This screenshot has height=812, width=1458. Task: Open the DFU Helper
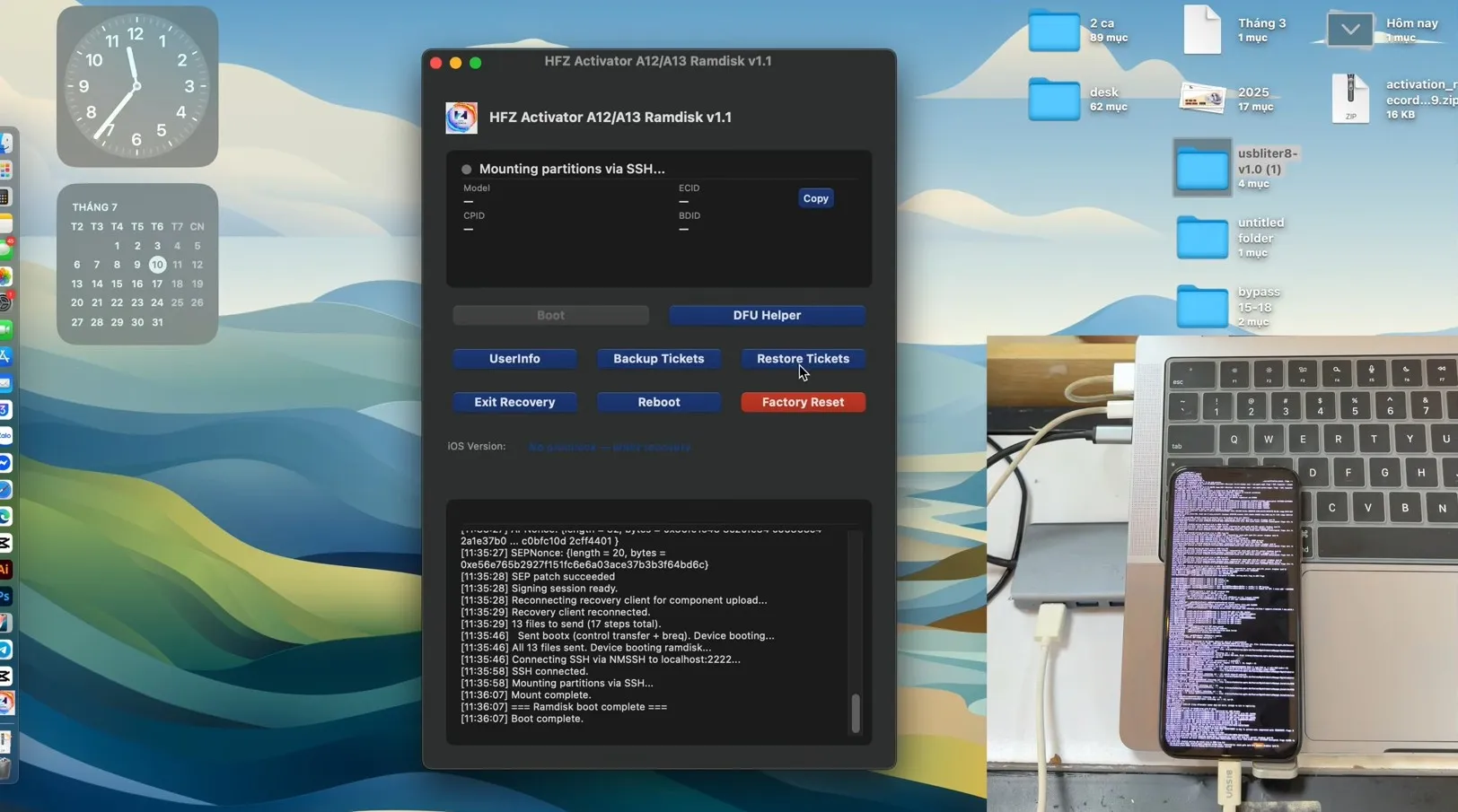click(x=767, y=315)
